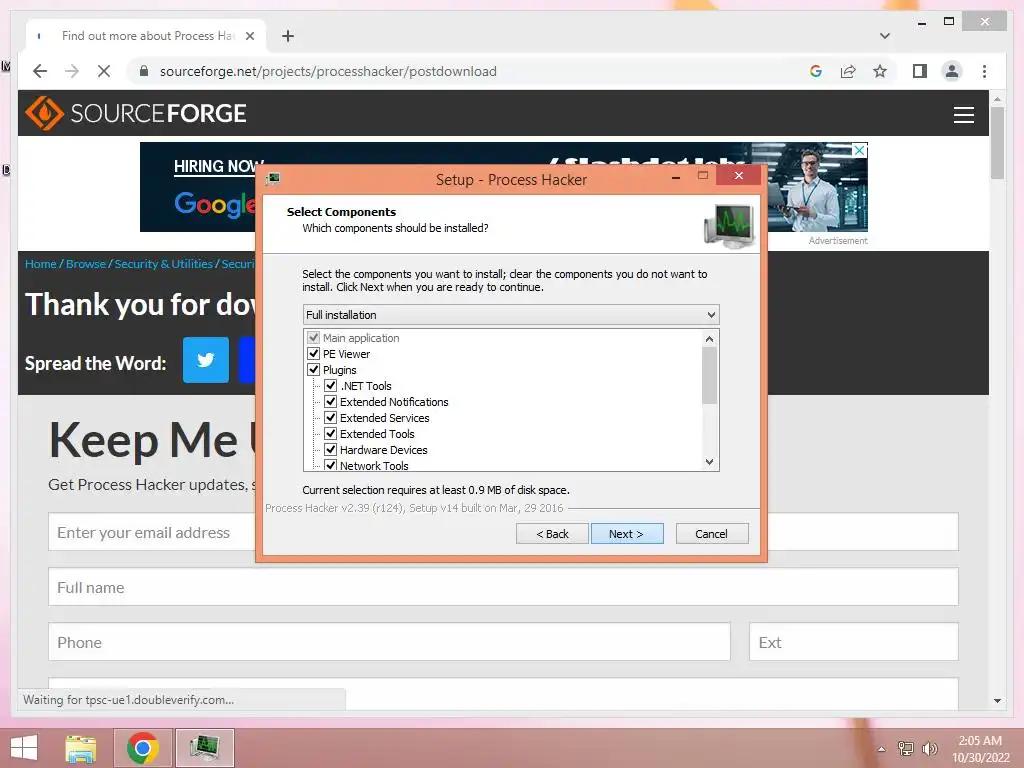Click Next in setup wizard

pos(627,534)
